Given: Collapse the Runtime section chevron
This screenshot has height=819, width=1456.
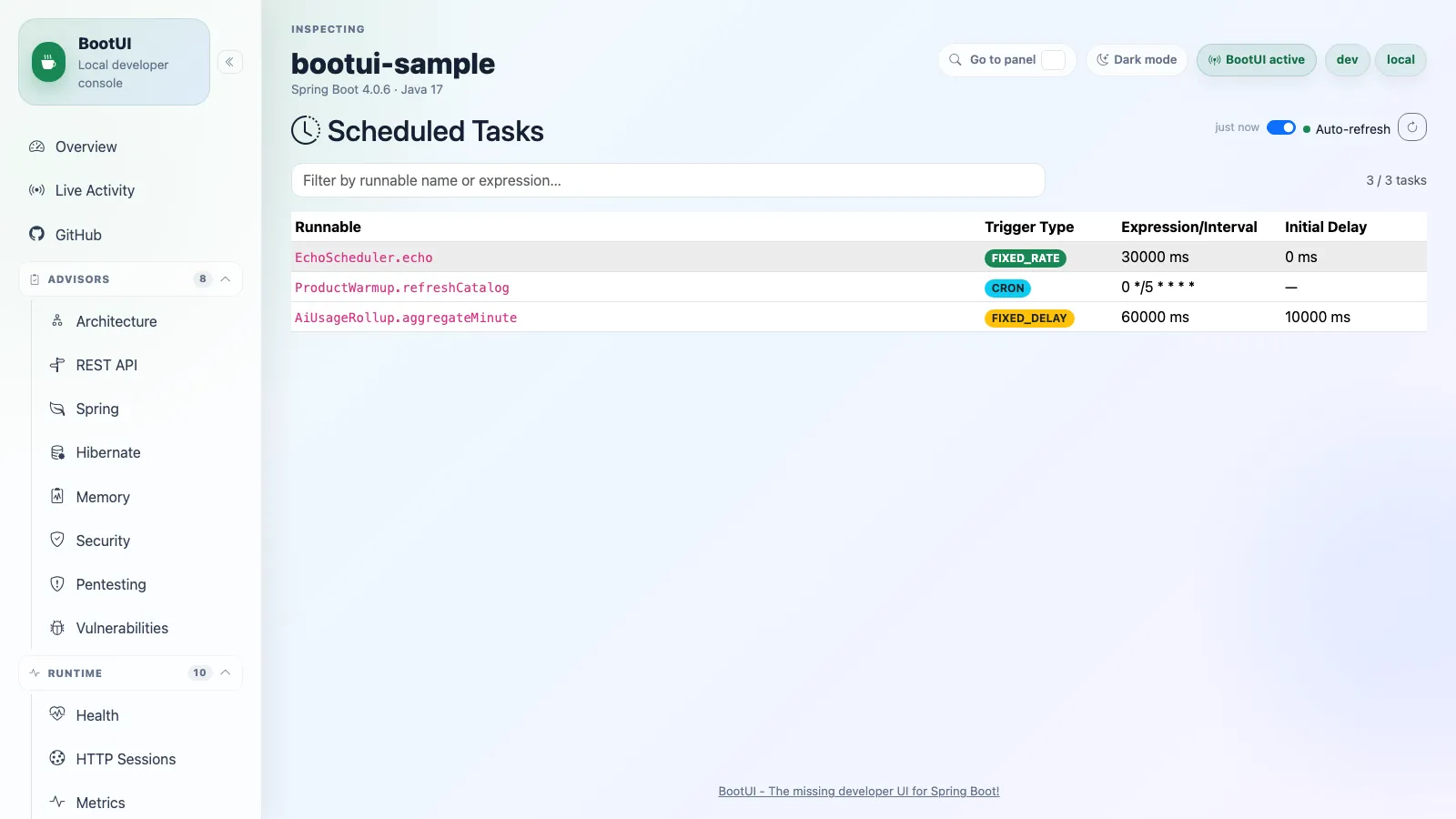Looking at the screenshot, I should click(226, 673).
